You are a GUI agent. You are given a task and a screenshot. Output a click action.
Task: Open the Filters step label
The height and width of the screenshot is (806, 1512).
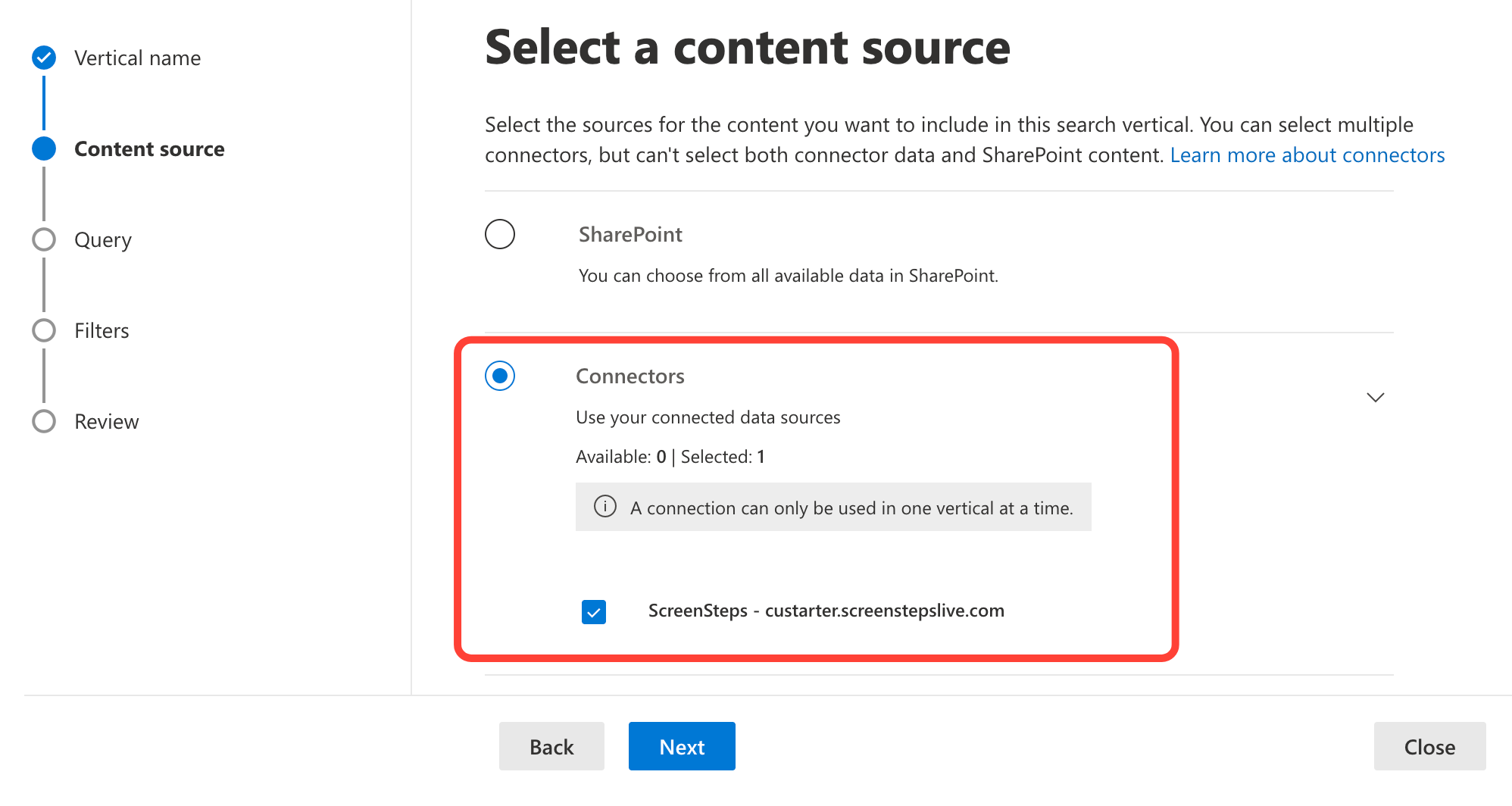pos(102,331)
